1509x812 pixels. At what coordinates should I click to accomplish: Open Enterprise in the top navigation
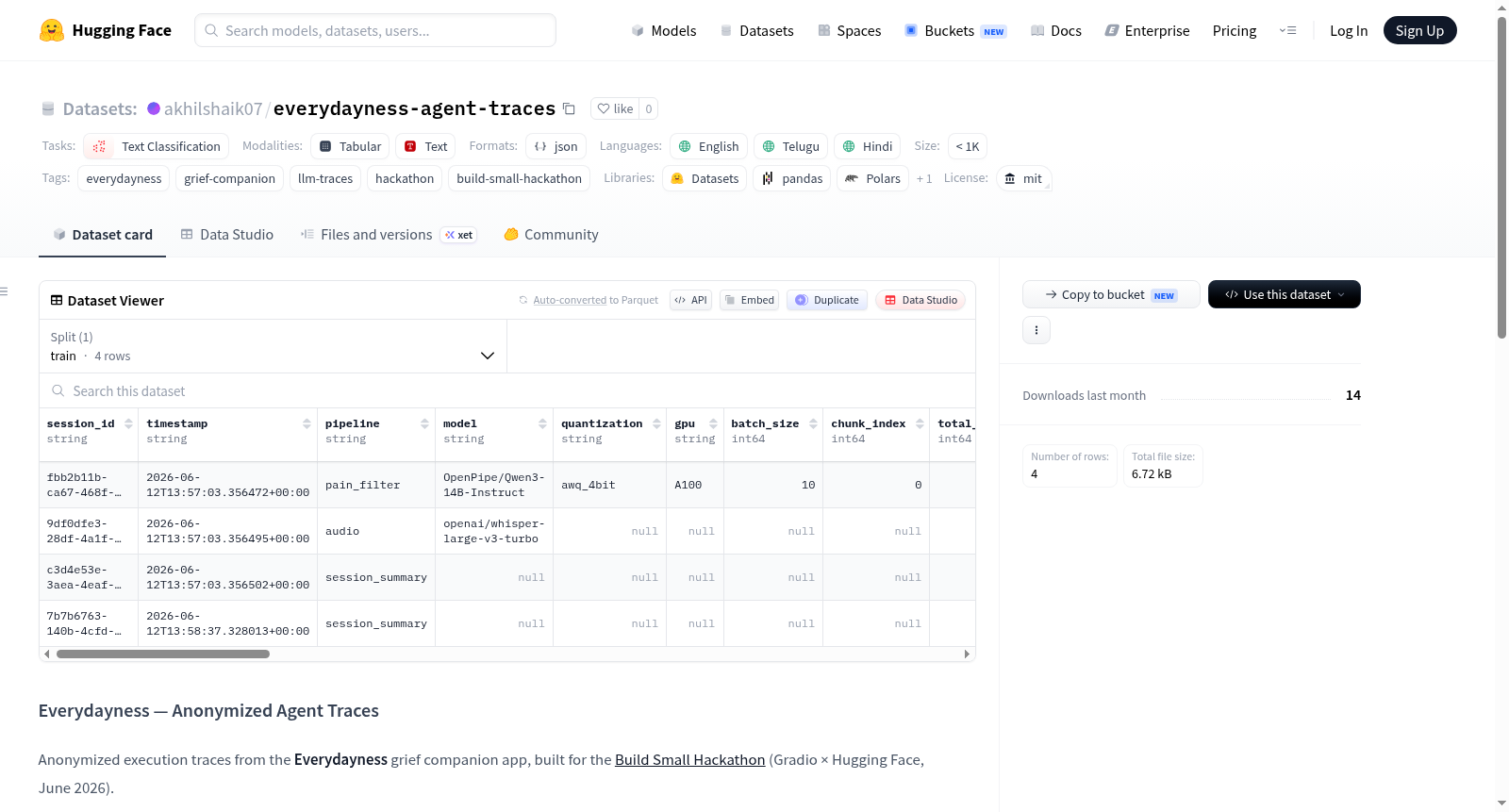pyautogui.click(x=1147, y=30)
